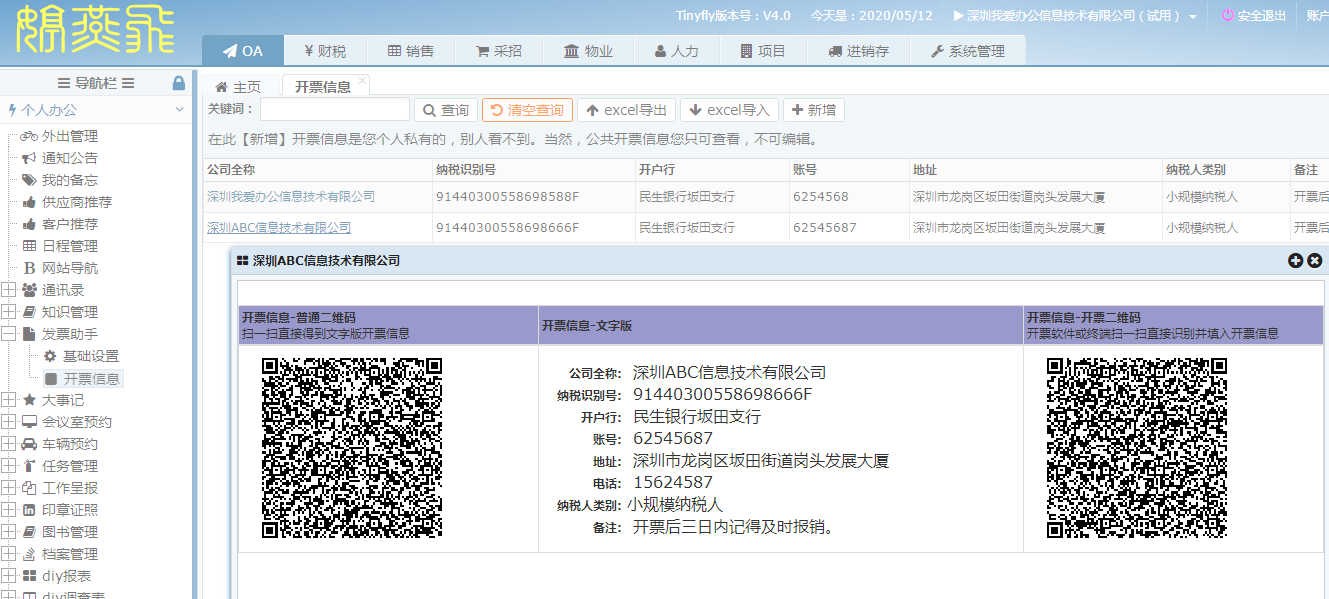The width and height of the screenshot is (1329, 599).
Task: Click the thumbs-up icon beside 供应商推荐
Action: [x=29, y=202]
